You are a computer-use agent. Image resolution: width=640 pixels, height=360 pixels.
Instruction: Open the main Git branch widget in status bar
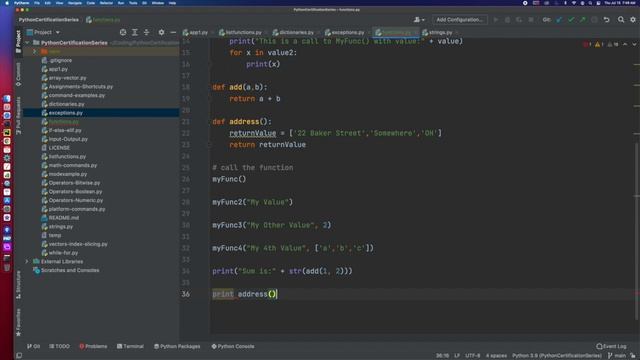[617, 356]
